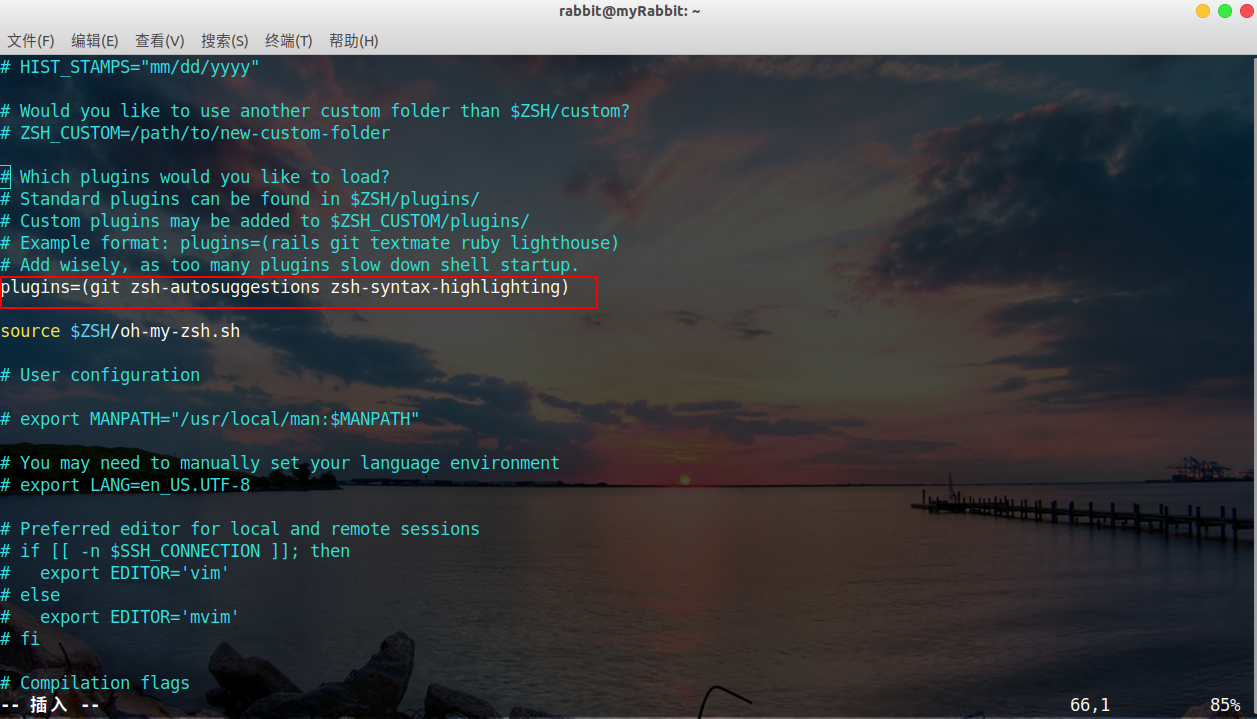Minimize the terminal with the yellow button
This screenshot has height=719, width=1257.
click(x=1202, y=11)
